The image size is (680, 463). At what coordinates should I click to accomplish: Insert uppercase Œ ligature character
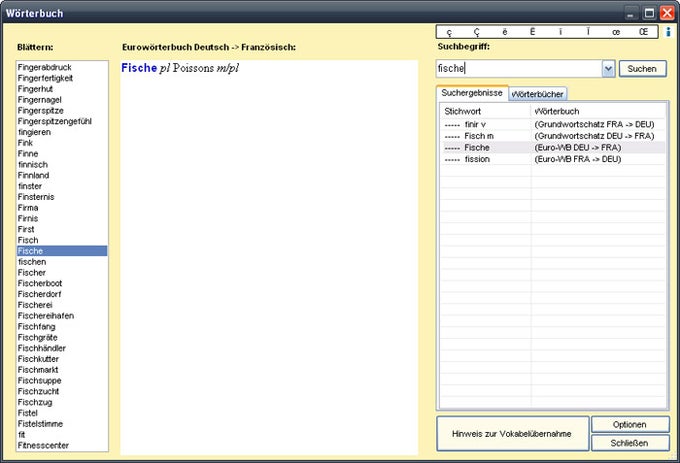tap(644, 32)
